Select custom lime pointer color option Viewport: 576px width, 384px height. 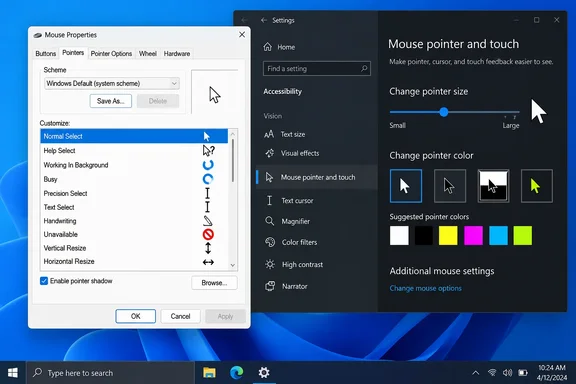537,186
